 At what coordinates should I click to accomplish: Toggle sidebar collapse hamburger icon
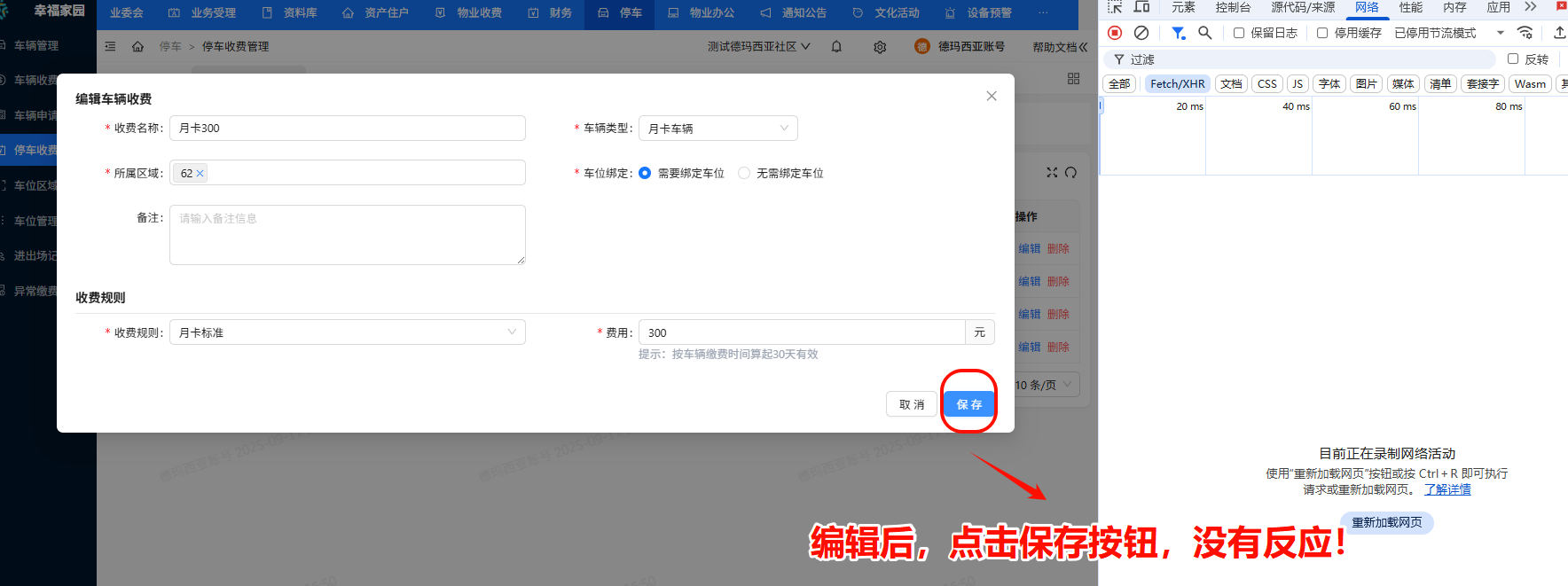pyautogui.click(x=110, y=46)
